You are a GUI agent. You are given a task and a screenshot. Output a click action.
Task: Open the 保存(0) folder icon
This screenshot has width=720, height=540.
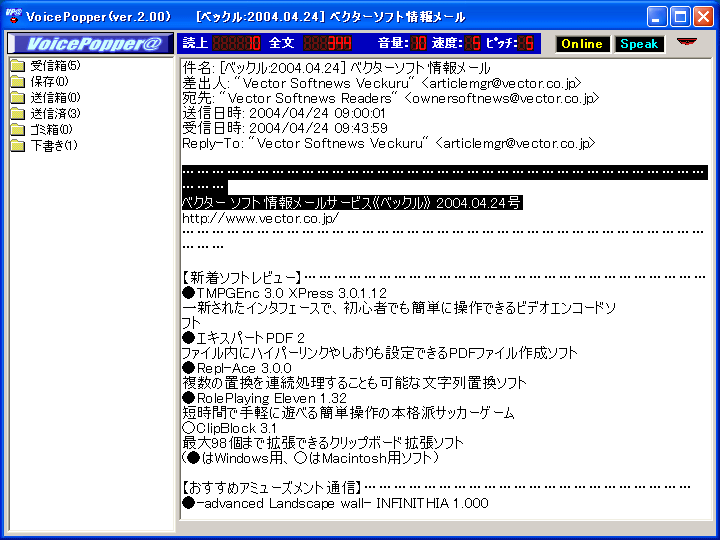pyautogui.click(x=18, y=82)
